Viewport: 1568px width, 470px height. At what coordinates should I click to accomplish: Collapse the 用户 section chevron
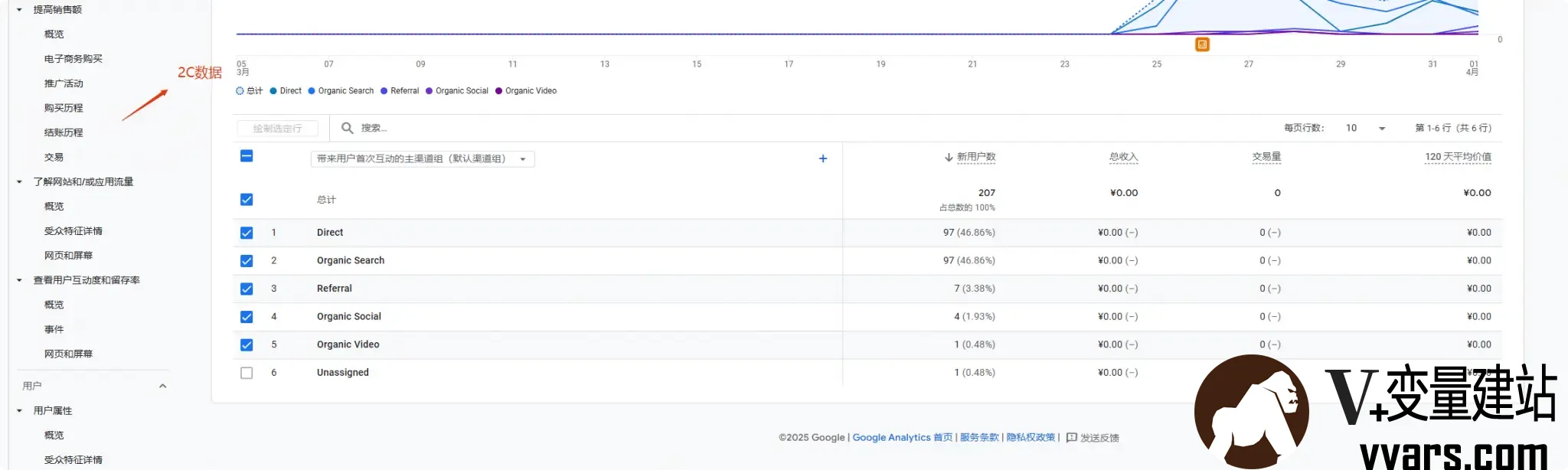162,386
